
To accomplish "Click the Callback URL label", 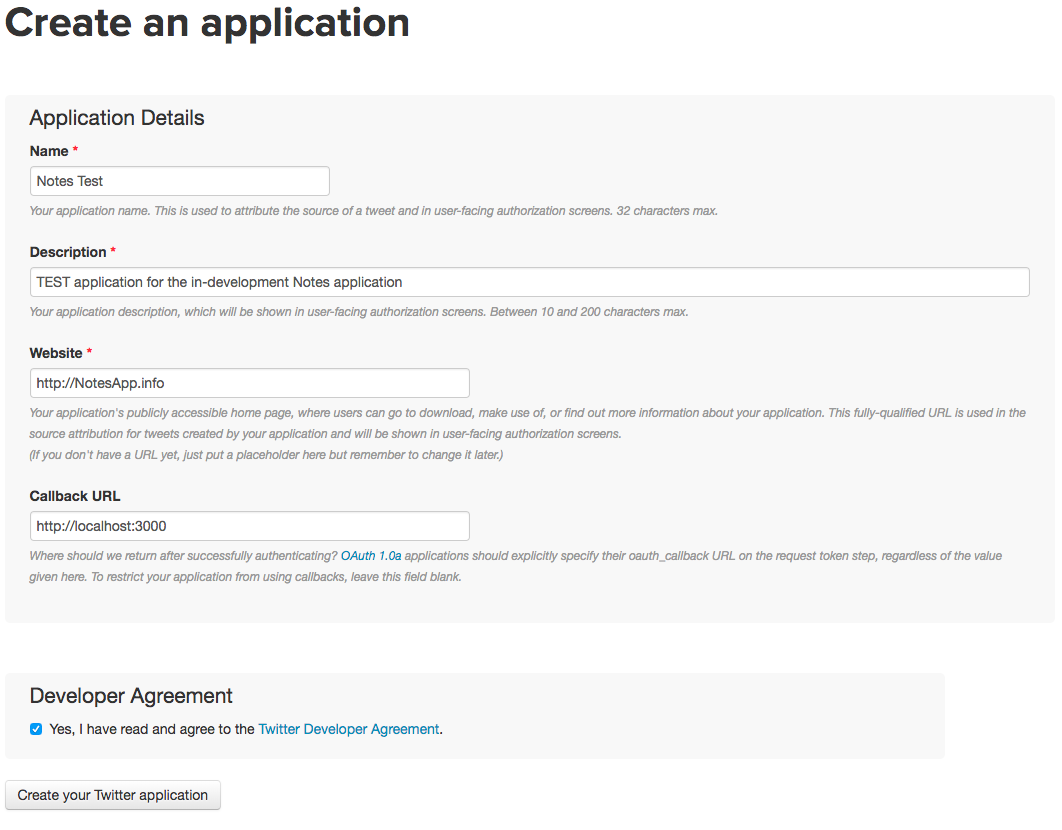I will [x=75, y=496].
